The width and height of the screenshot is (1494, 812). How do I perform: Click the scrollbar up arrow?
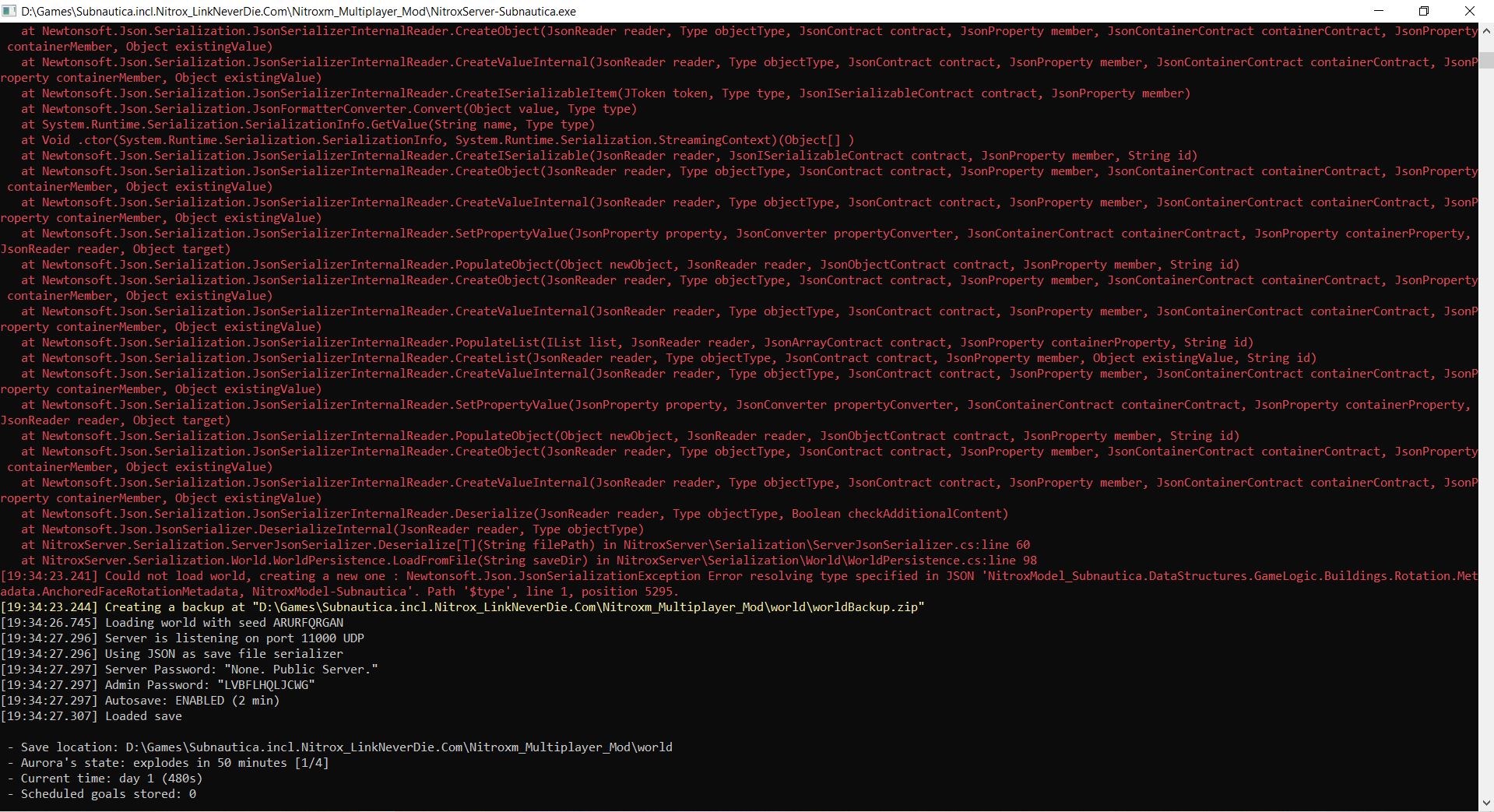coord(1485,30)
